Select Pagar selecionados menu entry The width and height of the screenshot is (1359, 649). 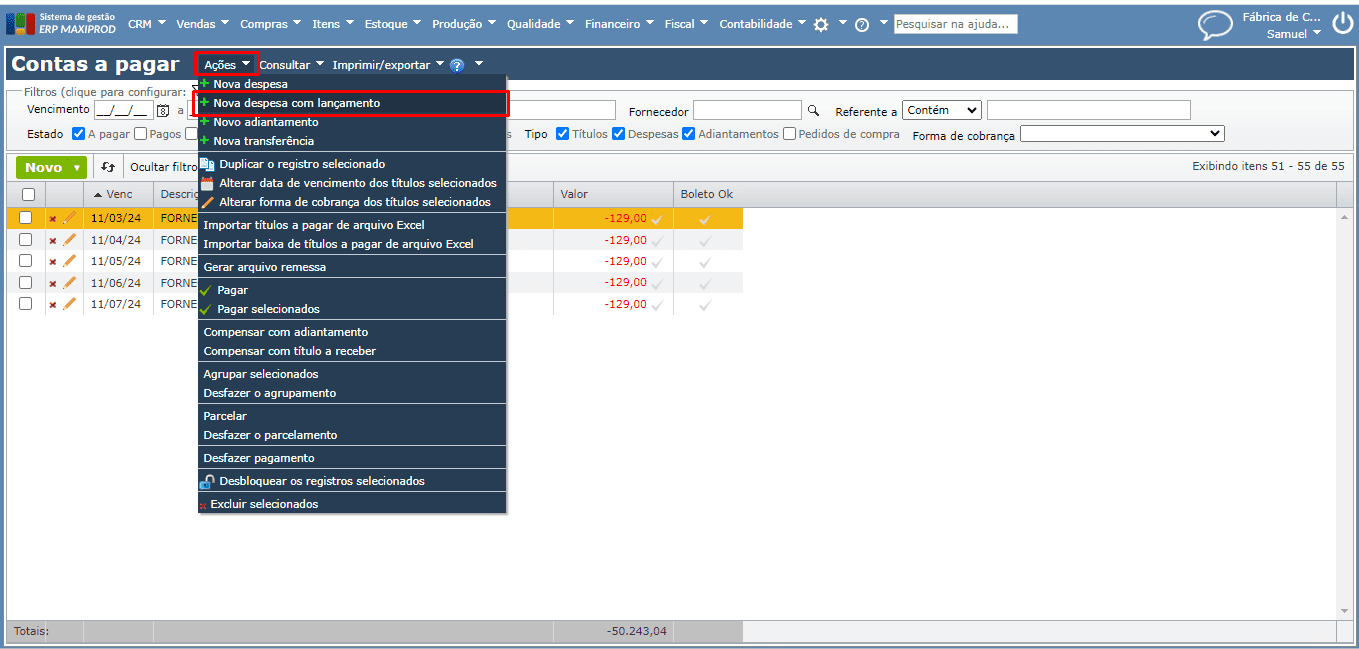[352, 309]
